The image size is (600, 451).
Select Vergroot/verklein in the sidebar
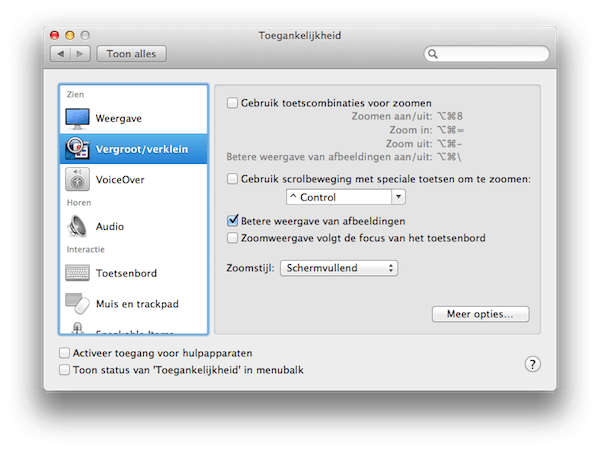(134, 149)
